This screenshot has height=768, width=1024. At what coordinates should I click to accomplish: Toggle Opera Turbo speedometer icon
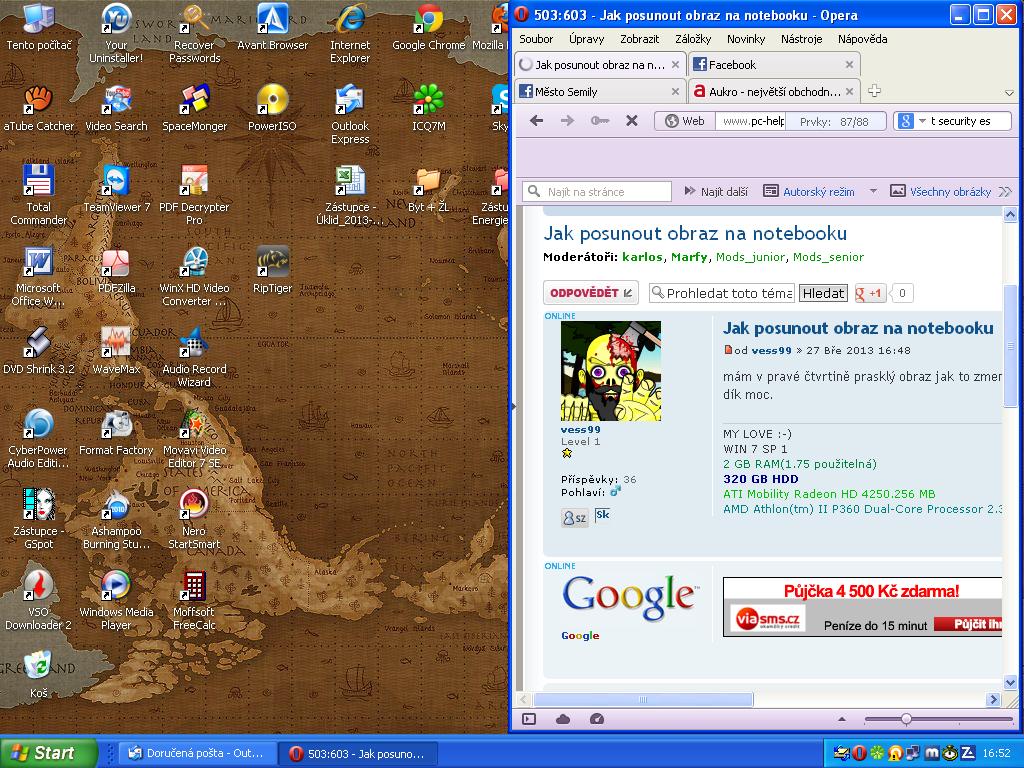[x=596, y=719]
